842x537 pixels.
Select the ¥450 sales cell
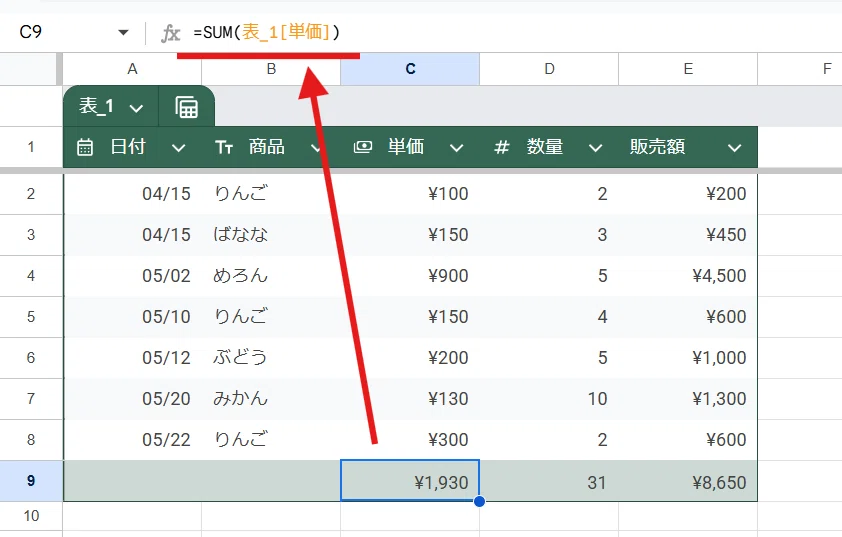(x=688, y=235)
